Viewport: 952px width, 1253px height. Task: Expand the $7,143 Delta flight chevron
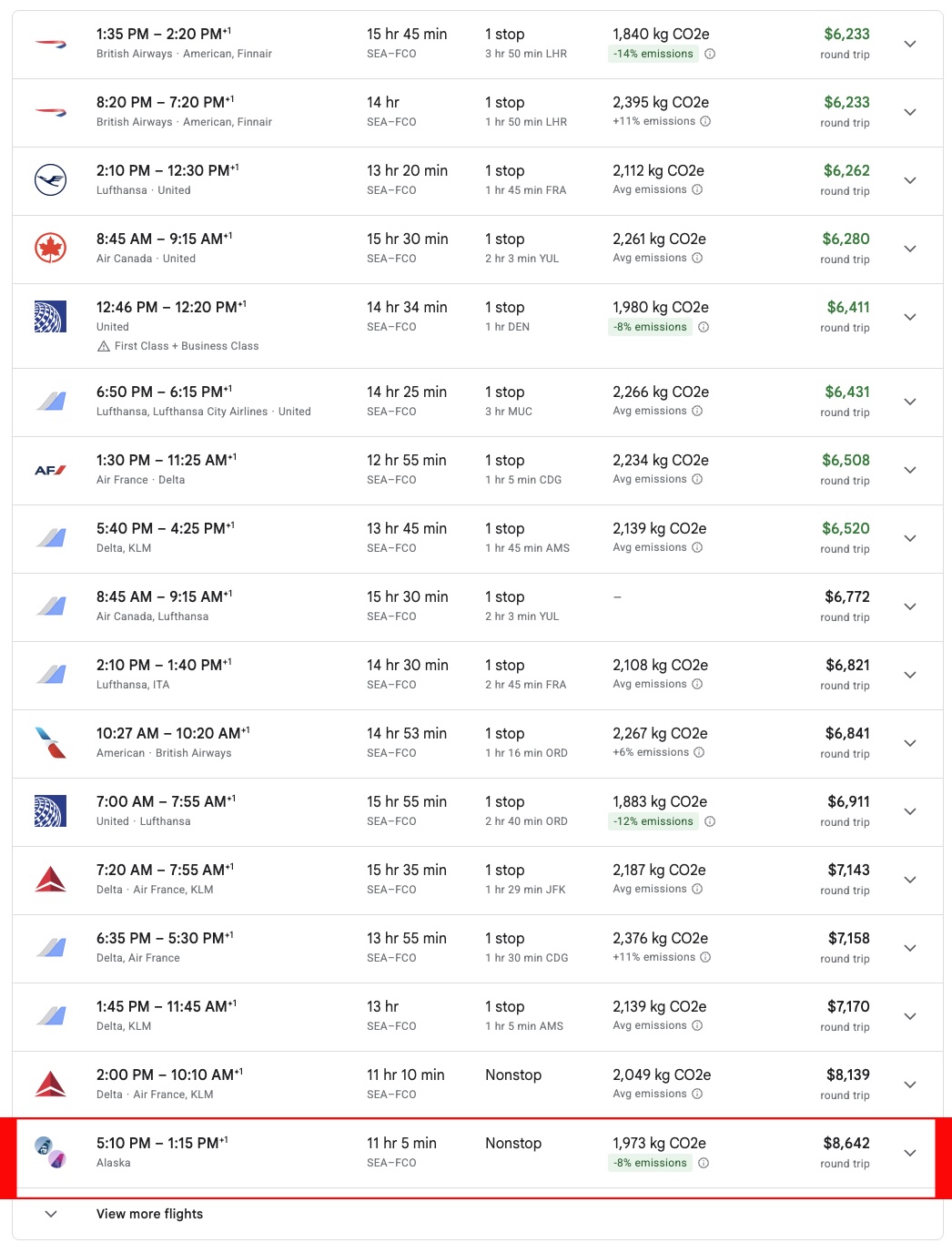[x=909, y=880]
